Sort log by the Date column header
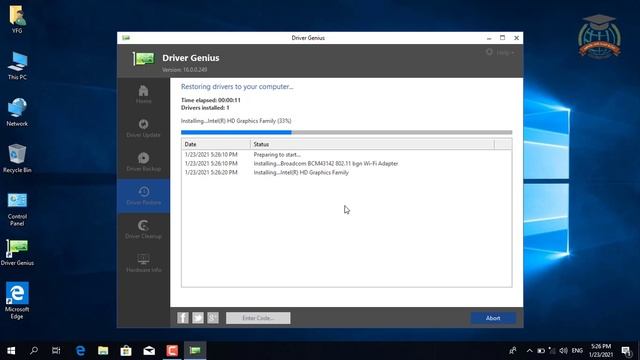Image resolution: width=640 pixels, height=360 pixels. point(216,144)
